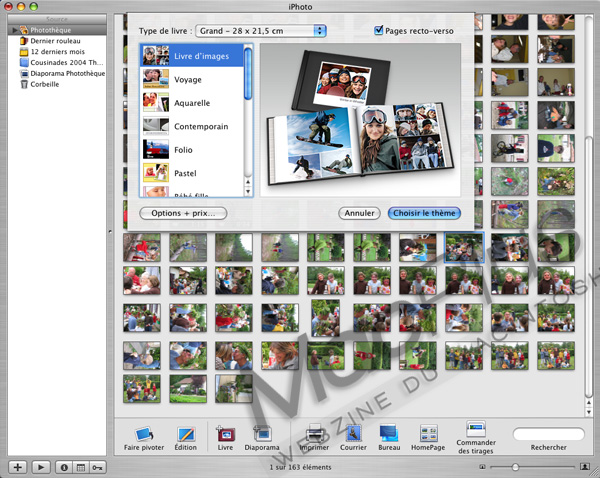Click the play slideshow button at bottom left

pyautogui.click(x=41, y=467)
